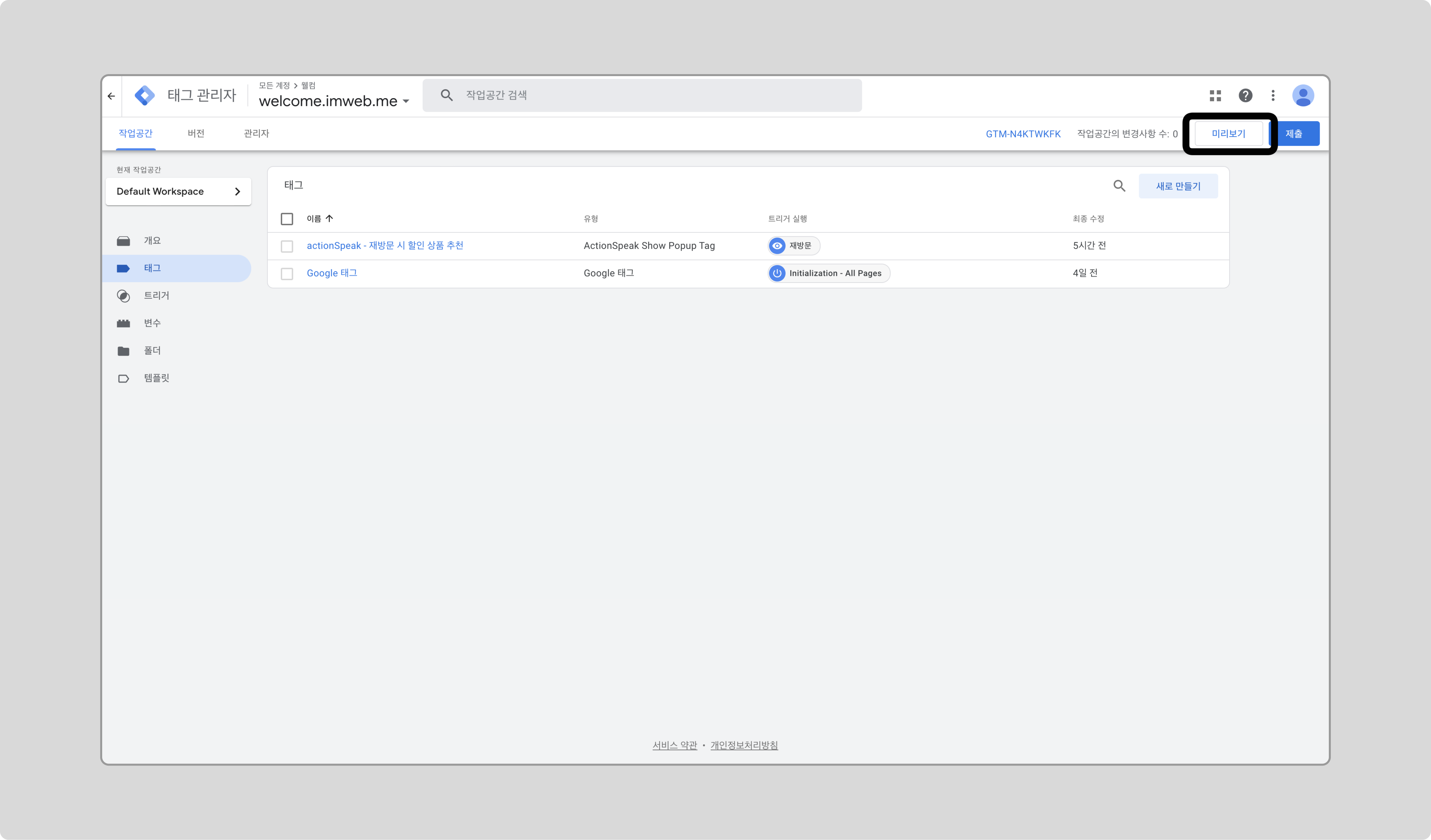Click the back arrow icon
Screen dimensions: 1431x840
111,96
